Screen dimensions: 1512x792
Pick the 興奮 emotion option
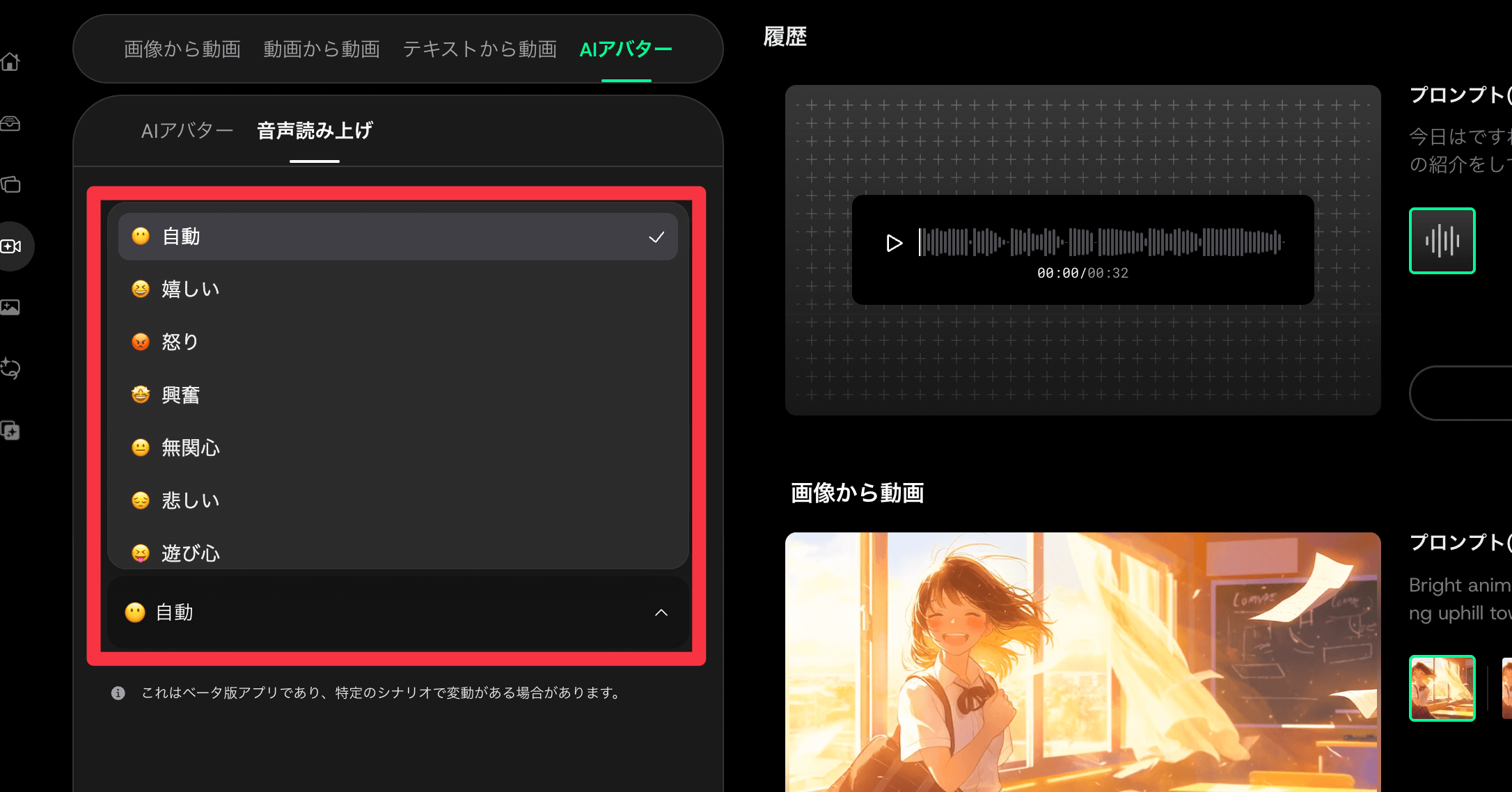(x=180, y=395)
